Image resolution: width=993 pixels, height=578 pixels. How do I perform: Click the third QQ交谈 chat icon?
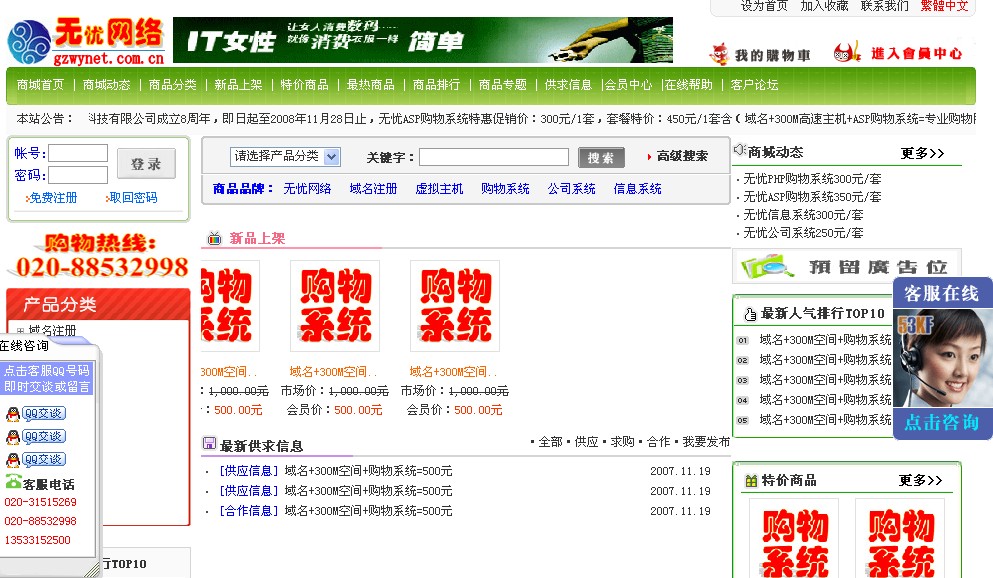(x=36, y=460)
